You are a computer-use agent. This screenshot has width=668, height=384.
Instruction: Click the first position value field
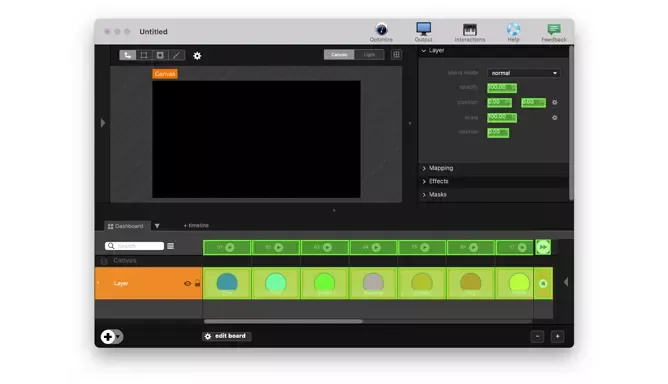coord(499,103)
